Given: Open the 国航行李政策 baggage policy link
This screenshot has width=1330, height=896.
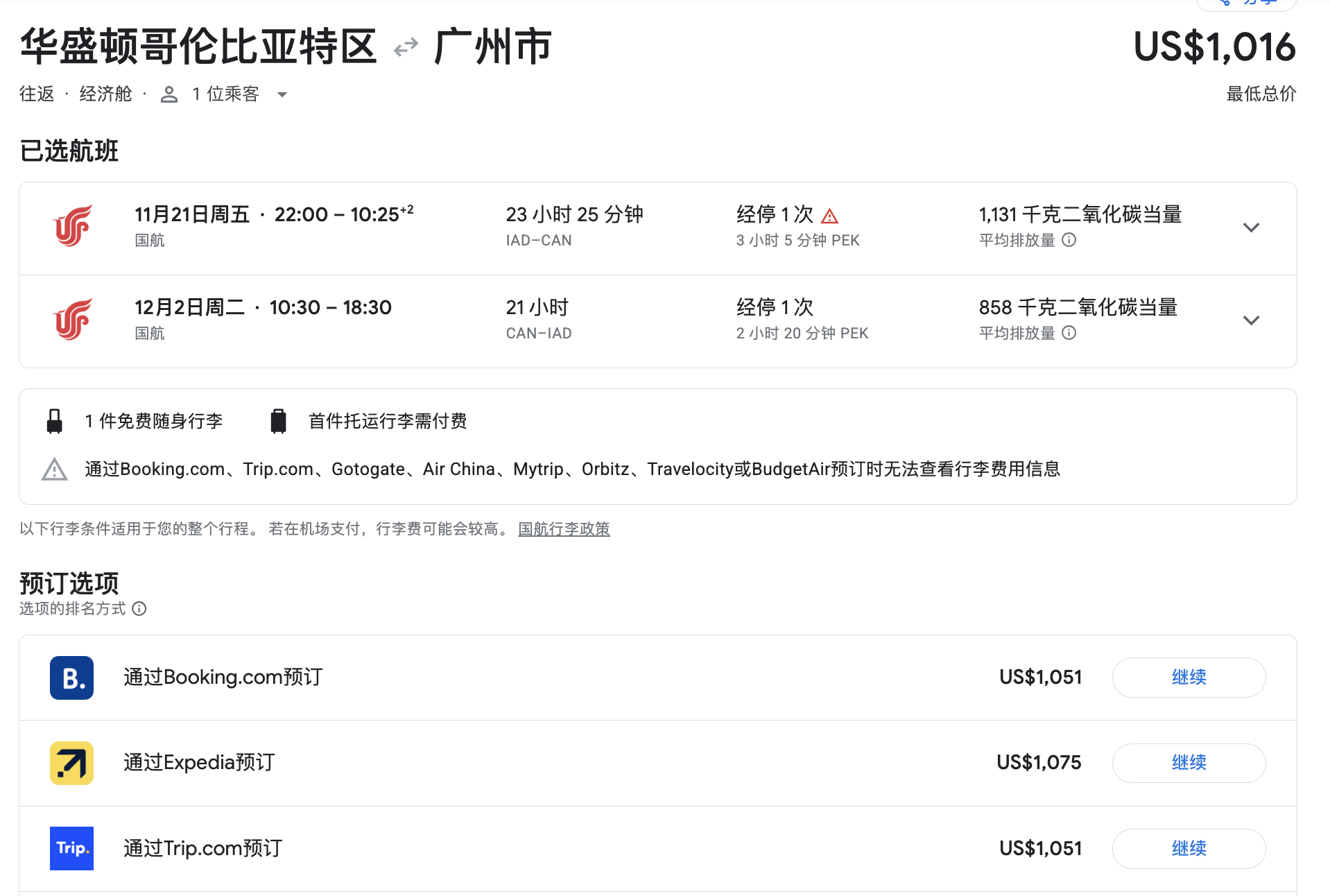Looking at the screenshot, I should coord(564,529).
